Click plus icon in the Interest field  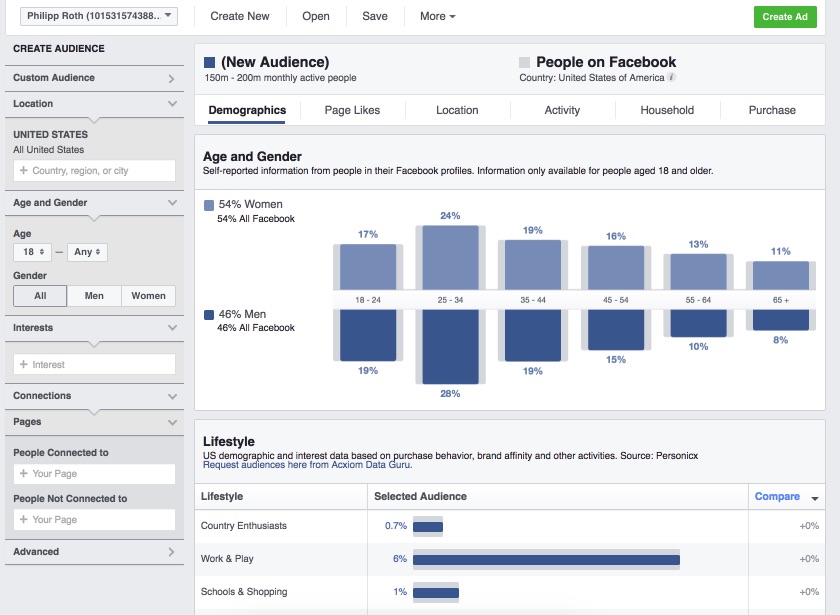pos(24,364)
